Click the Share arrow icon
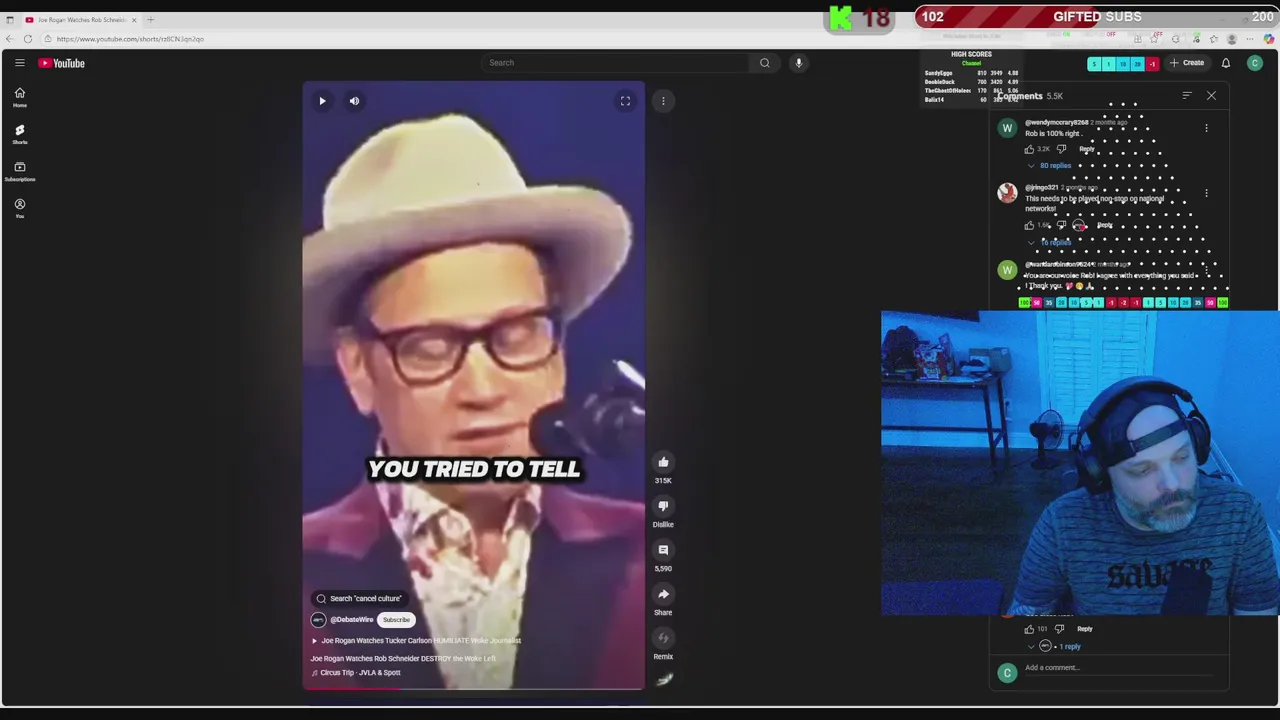The height and width of the screenshot is (720, 1280). 663,594
